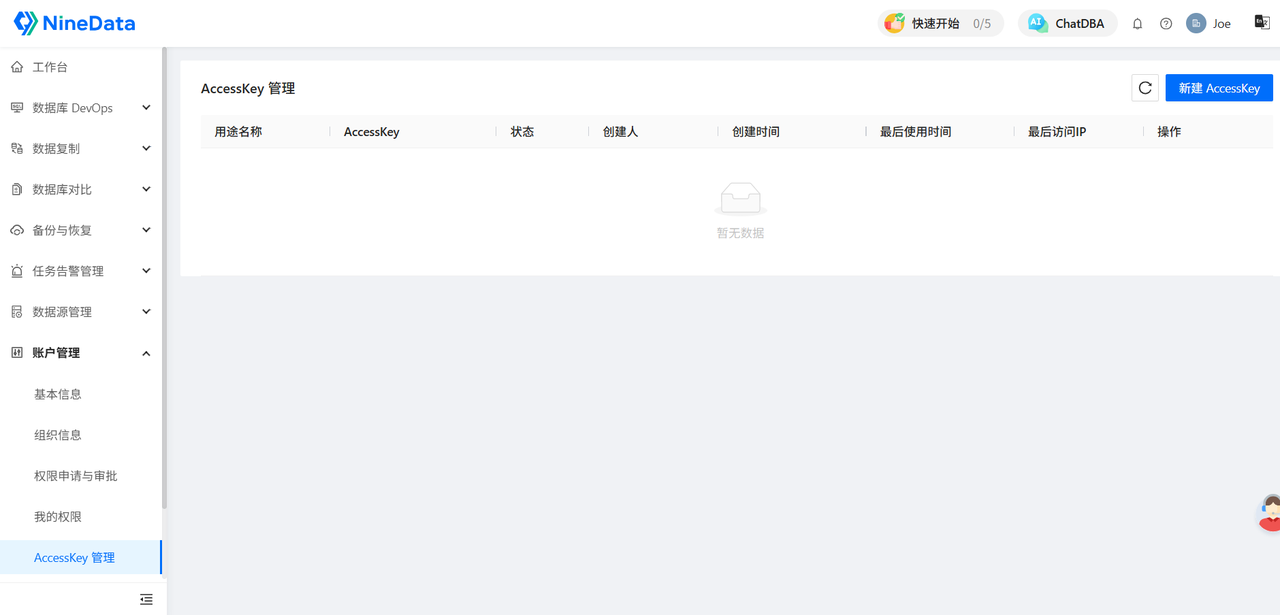Image resolution: width=1280 pixels, height=615 pixels.
Task: Collapse 账户管理 menu
Action: tap(81, 353)
